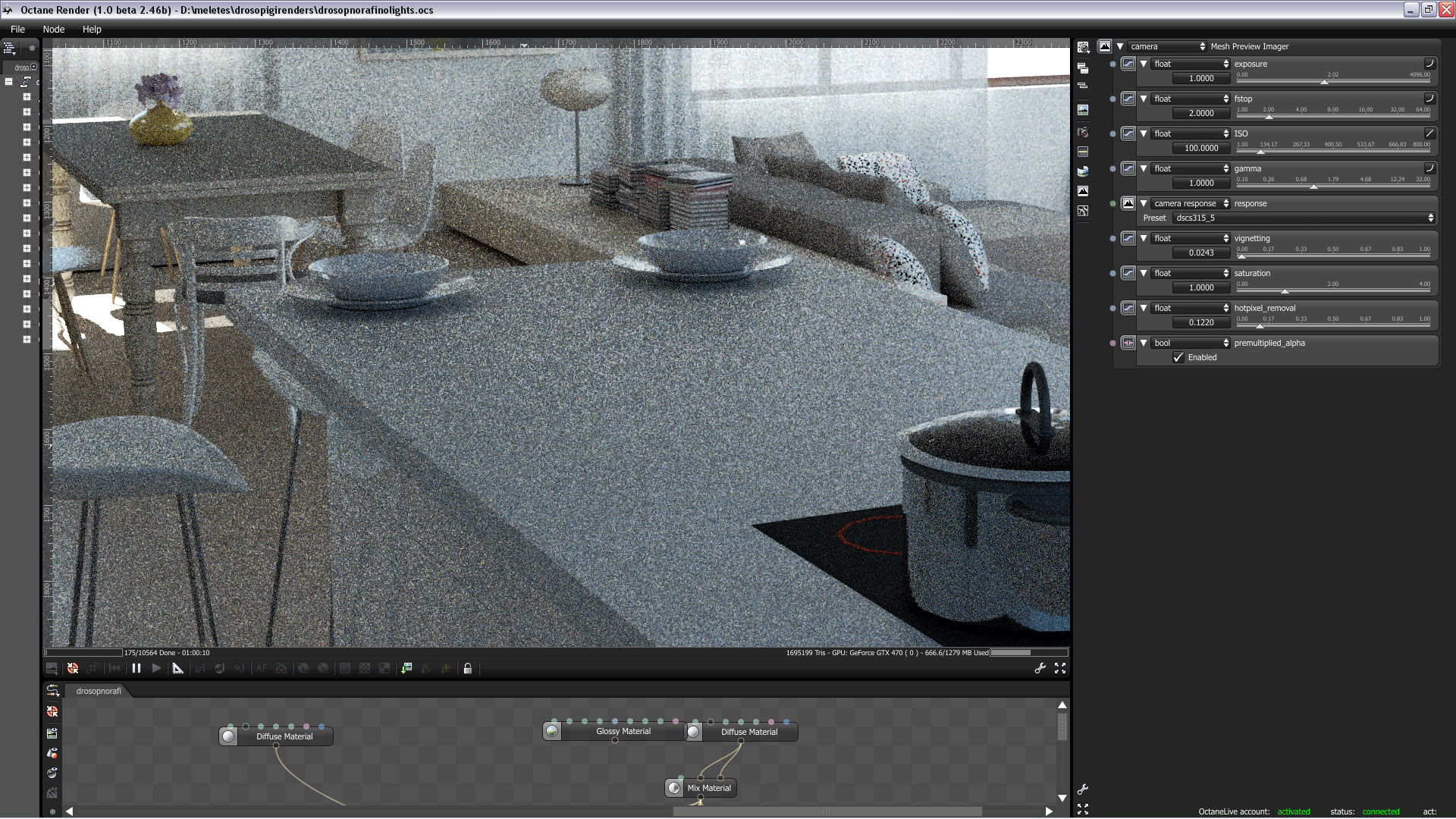
Task: Toggle the premultiplied_alpha Enabled checkbox
Action: (1178, 358)
